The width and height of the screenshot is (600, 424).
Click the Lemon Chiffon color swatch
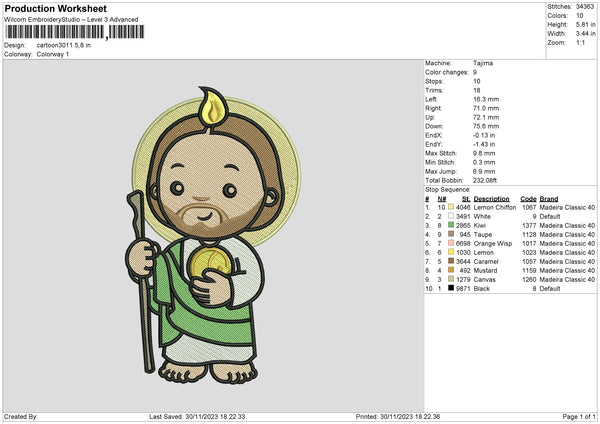pyautogui.click(x=451, y=207)
